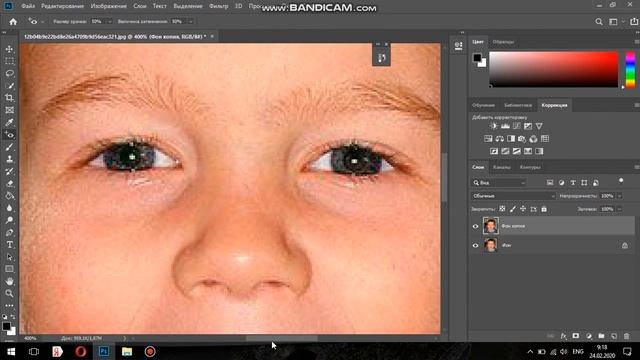Select the Path Selection tool
The image size is (640, 360).
point(9,257)
